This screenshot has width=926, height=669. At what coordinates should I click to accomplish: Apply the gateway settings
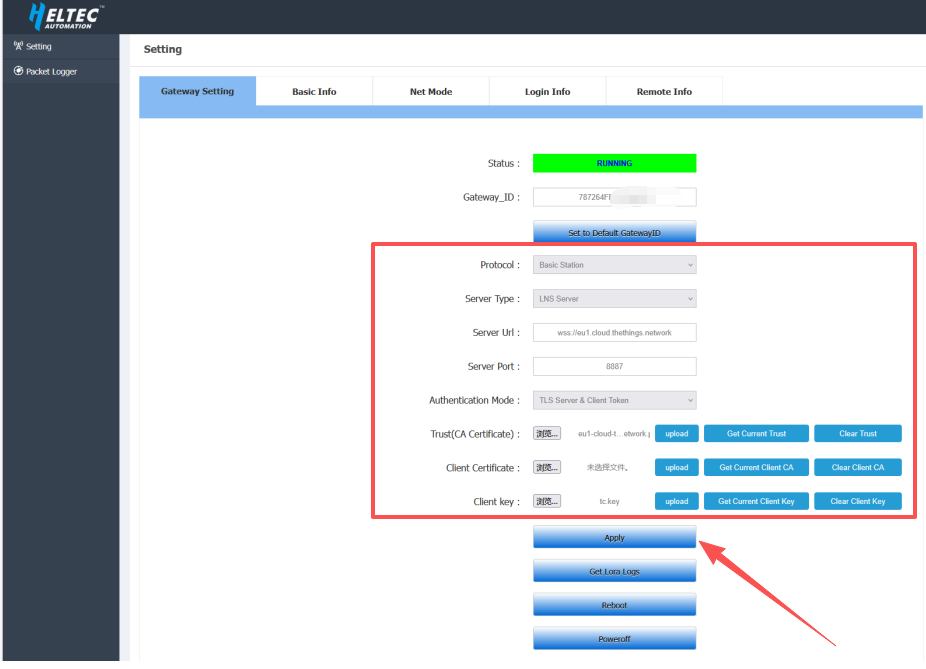pos(614,538)
